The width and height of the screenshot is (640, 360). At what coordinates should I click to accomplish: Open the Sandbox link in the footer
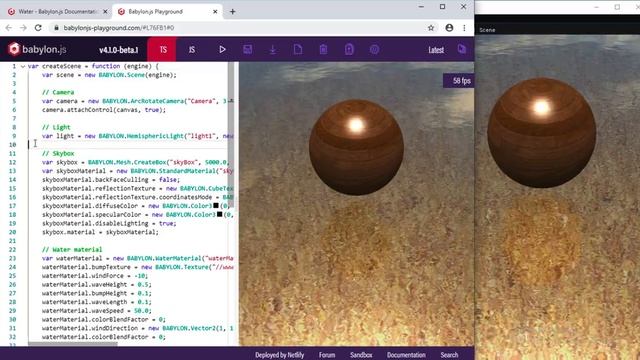[x=361, y=355]
